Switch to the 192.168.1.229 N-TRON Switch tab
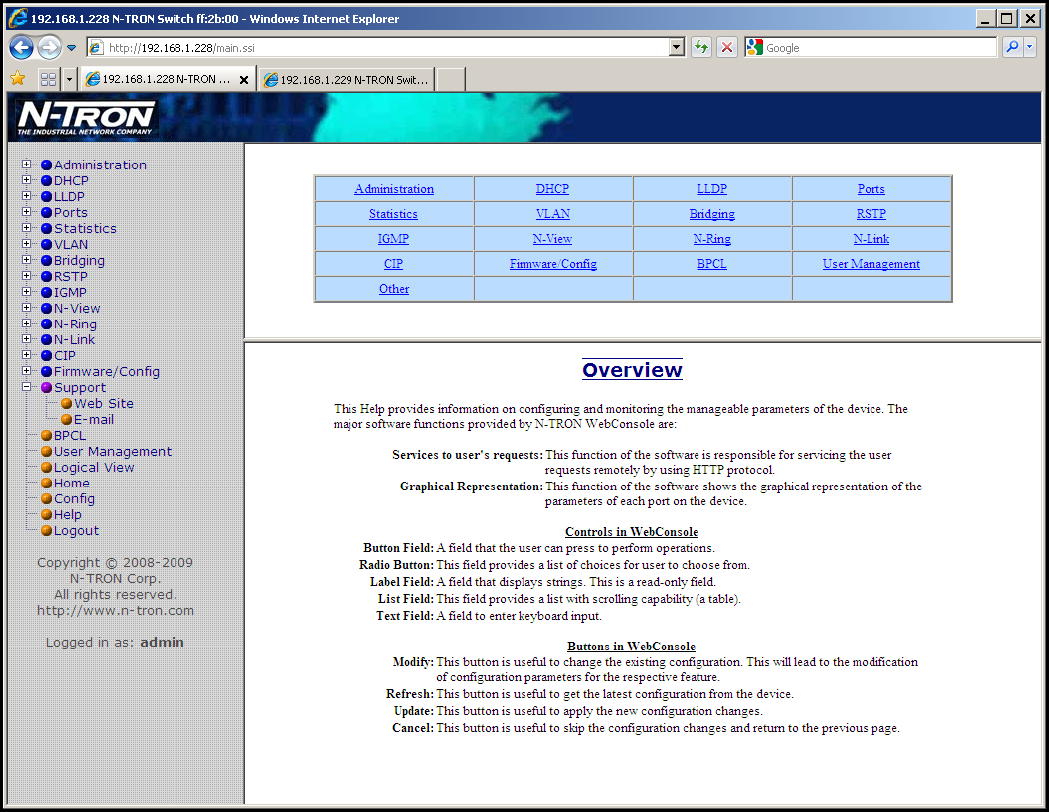 pos(347,80)
